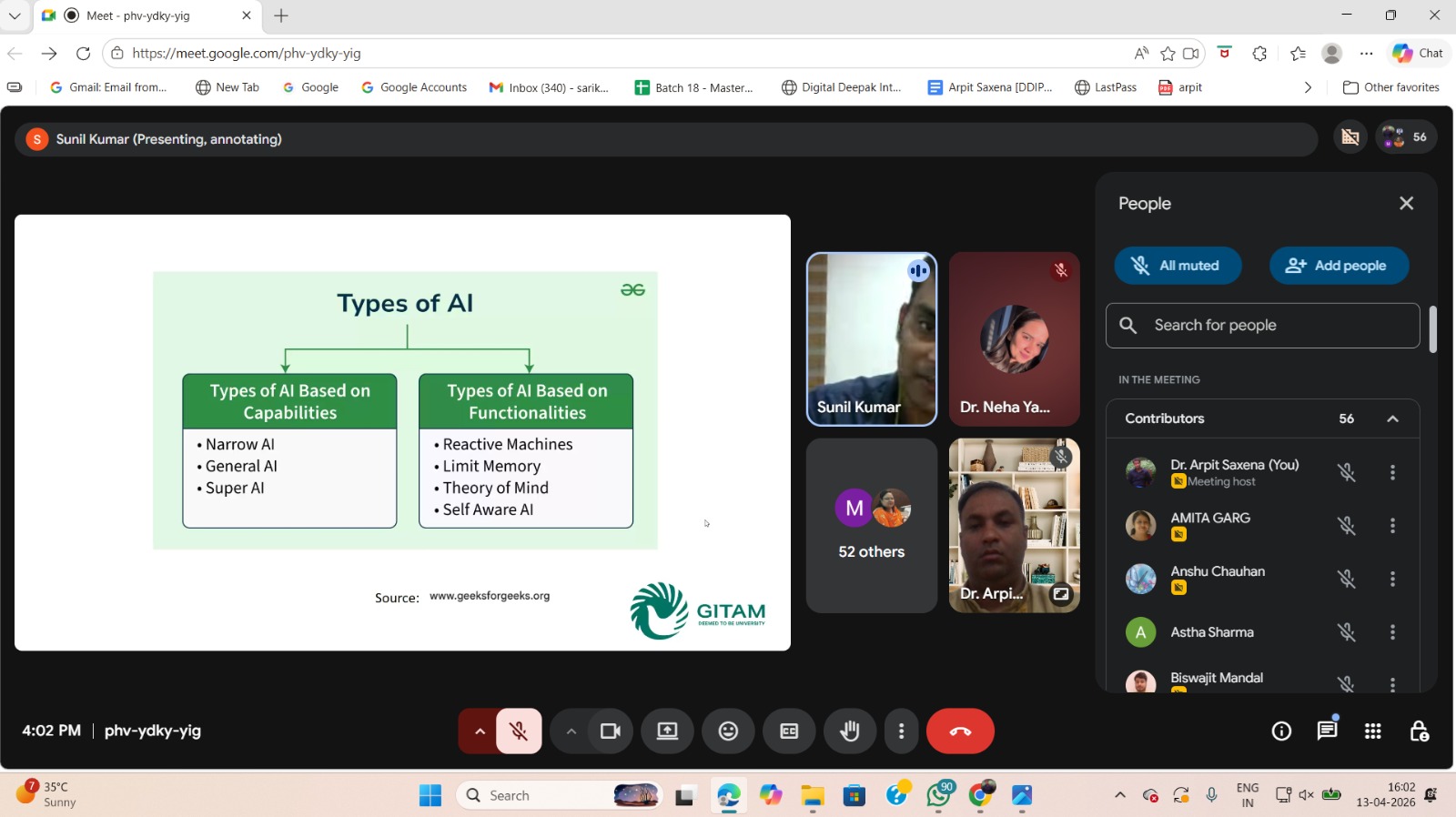This screenshot has height=817, width=1456.
Task: Click the People panel scrollbar
Action: (1432, 329)
